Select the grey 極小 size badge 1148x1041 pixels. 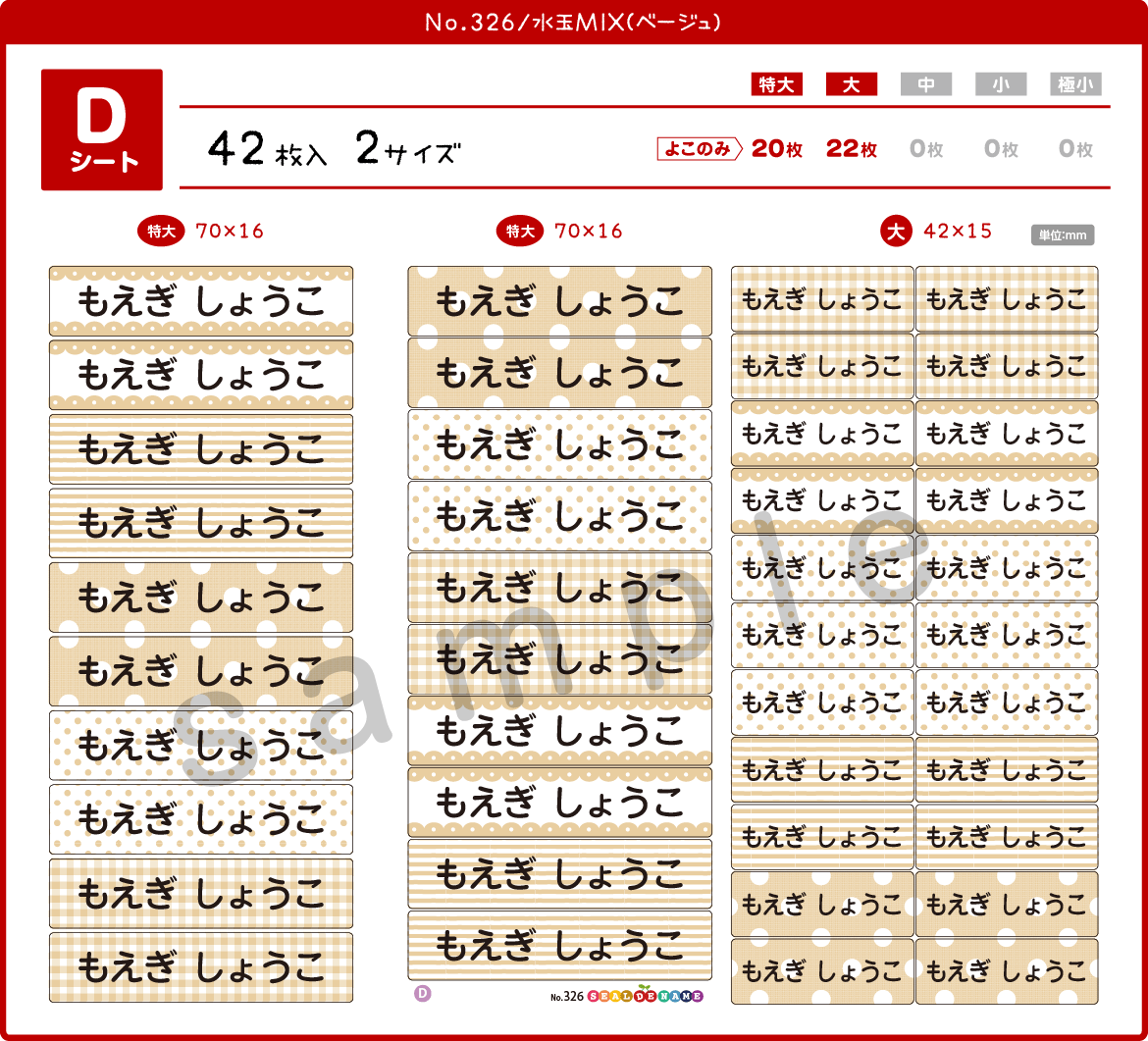click(1075, 84)
